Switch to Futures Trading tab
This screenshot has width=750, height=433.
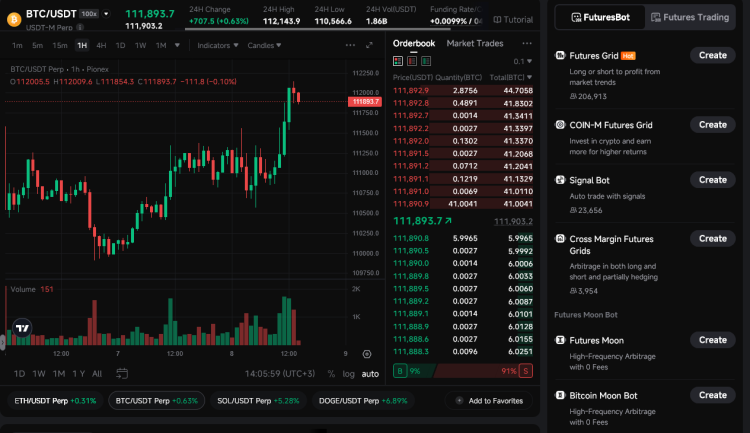[690, 17]
